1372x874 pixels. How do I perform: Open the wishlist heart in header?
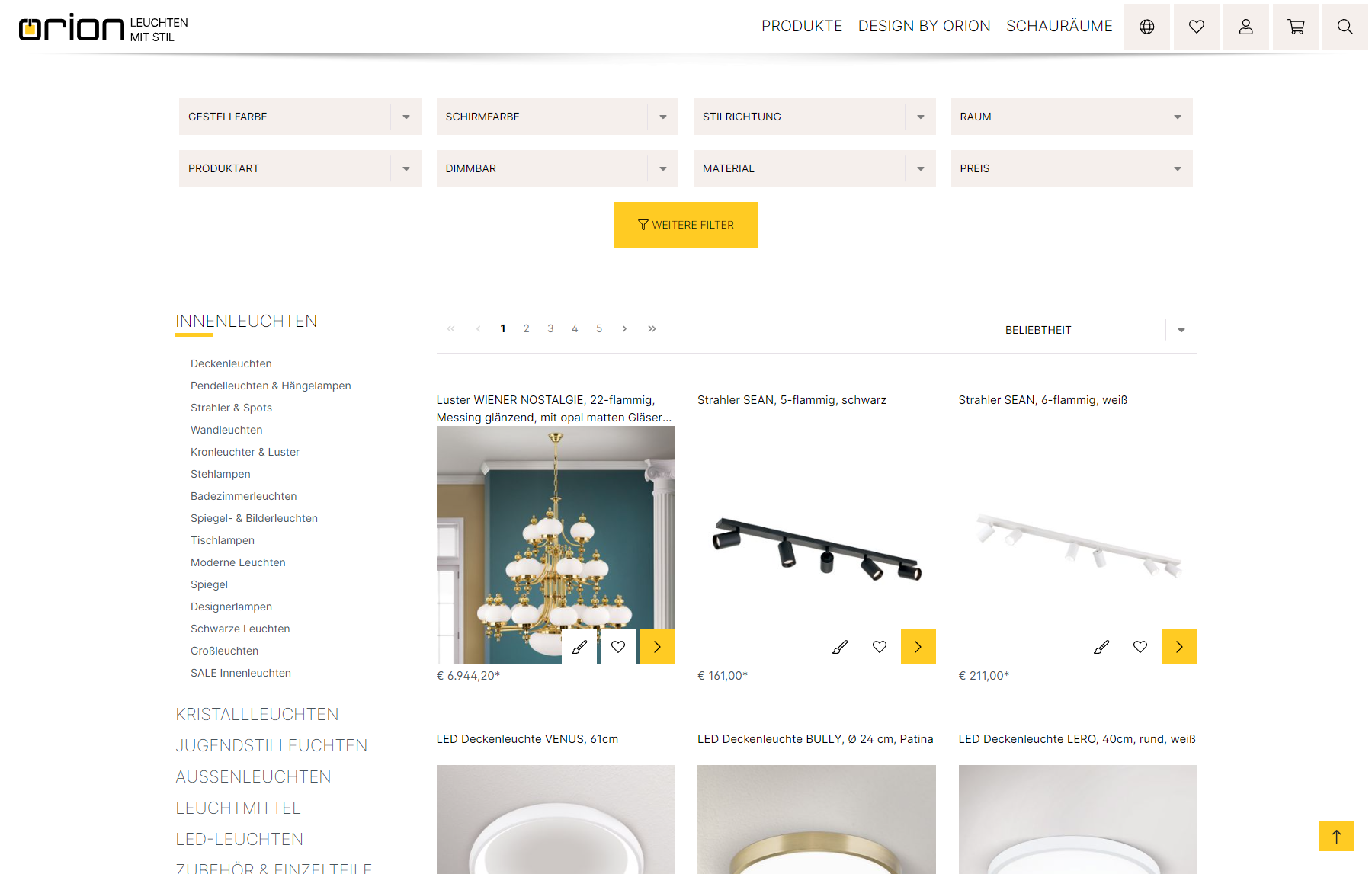coord(1196,27)
